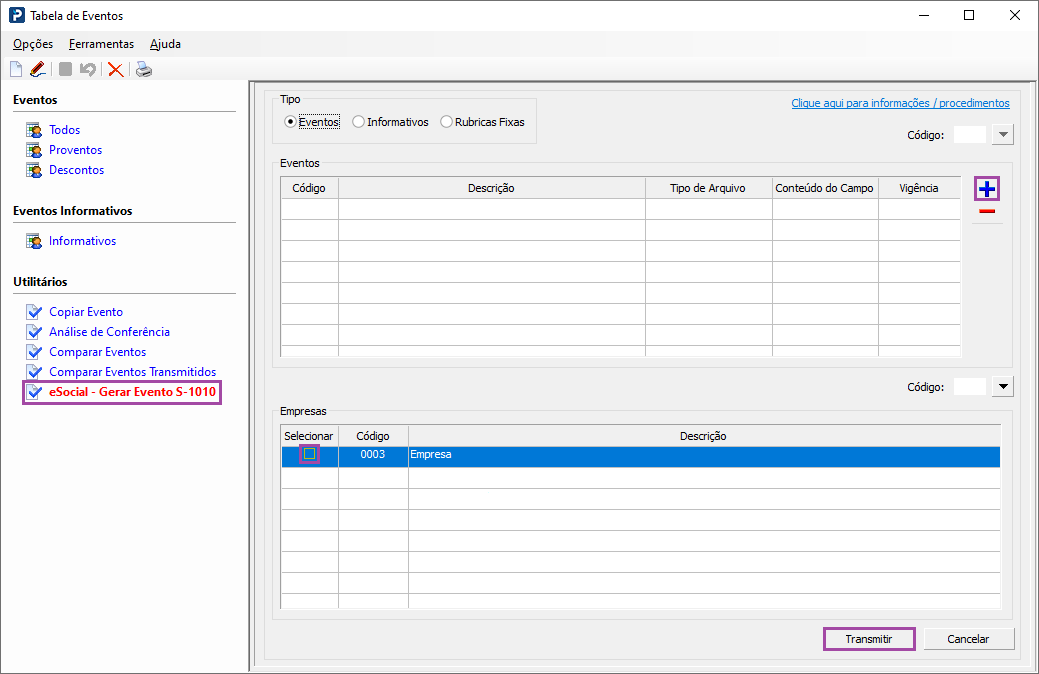Click the Transmitir button
The height and width of the screenshot is (674, 1039).
point(868,639)
